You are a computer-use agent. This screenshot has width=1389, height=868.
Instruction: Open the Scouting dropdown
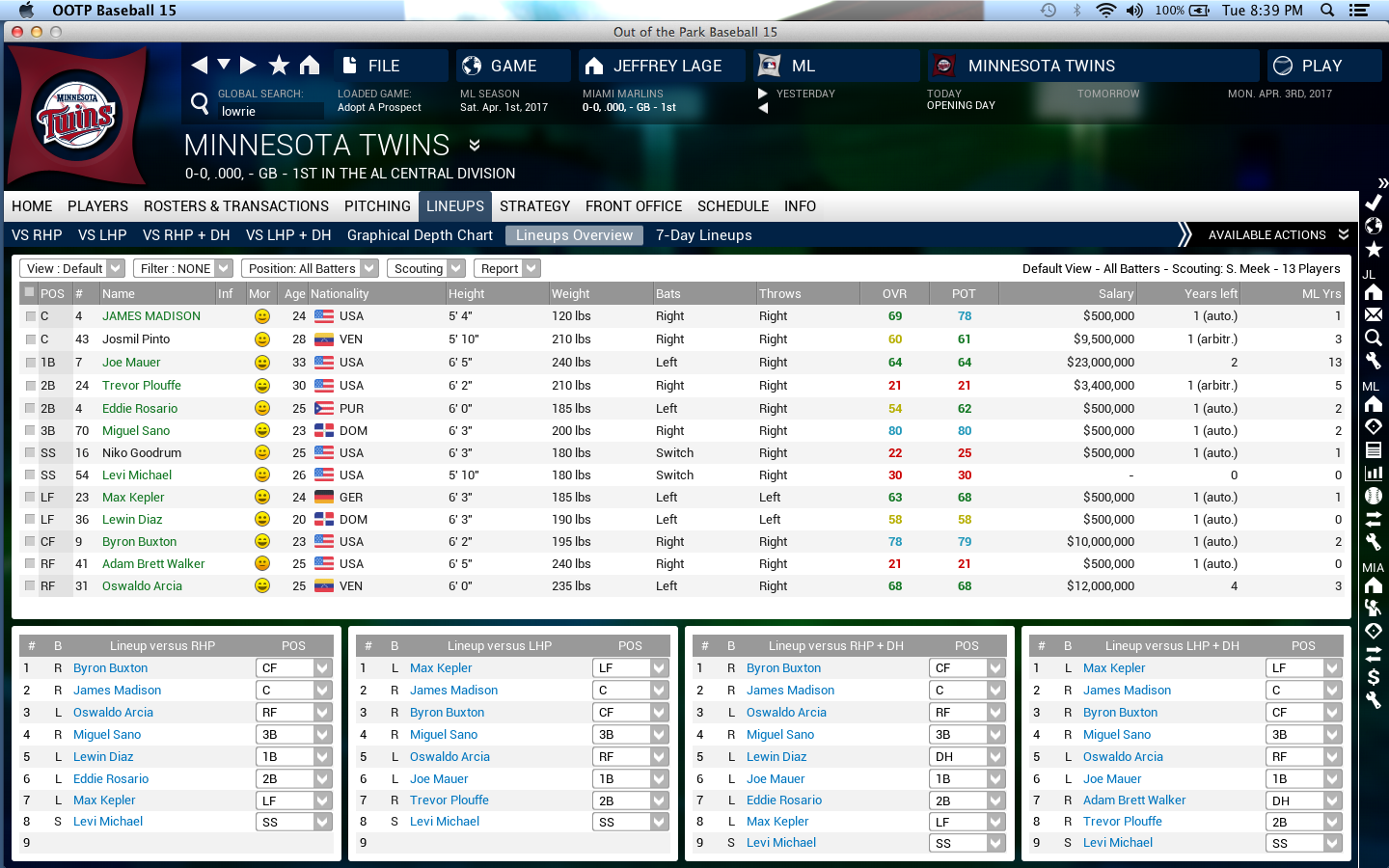click(x=425, y=268)
